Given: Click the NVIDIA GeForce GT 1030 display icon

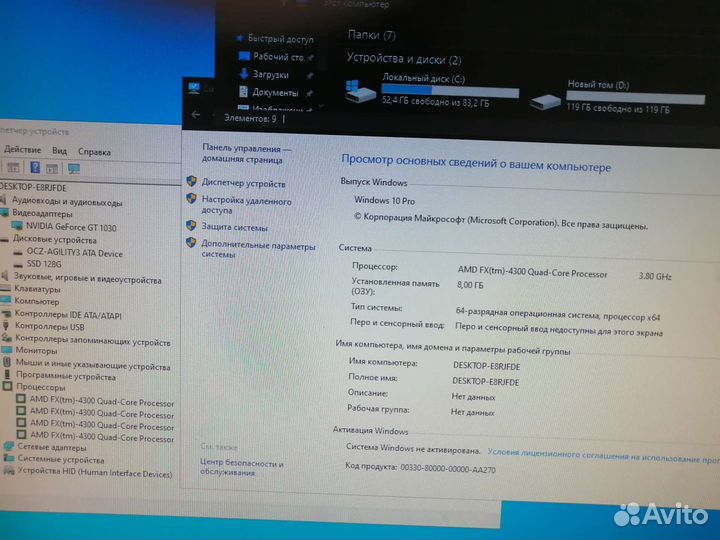Looking at the screenshot, I should coord(17,226).
